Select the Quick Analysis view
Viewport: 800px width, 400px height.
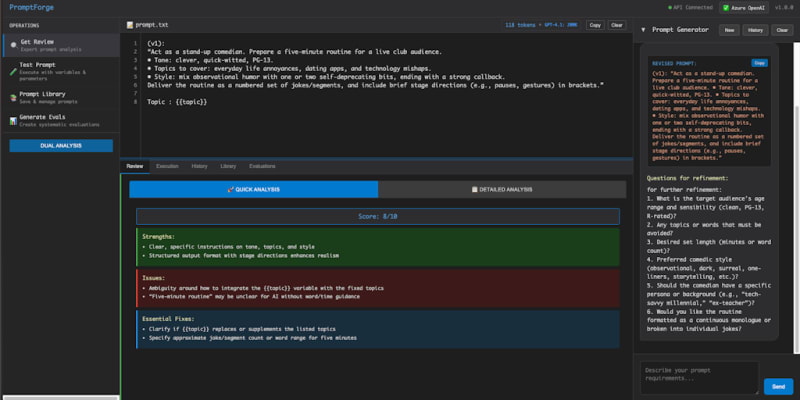pos(253,189)
